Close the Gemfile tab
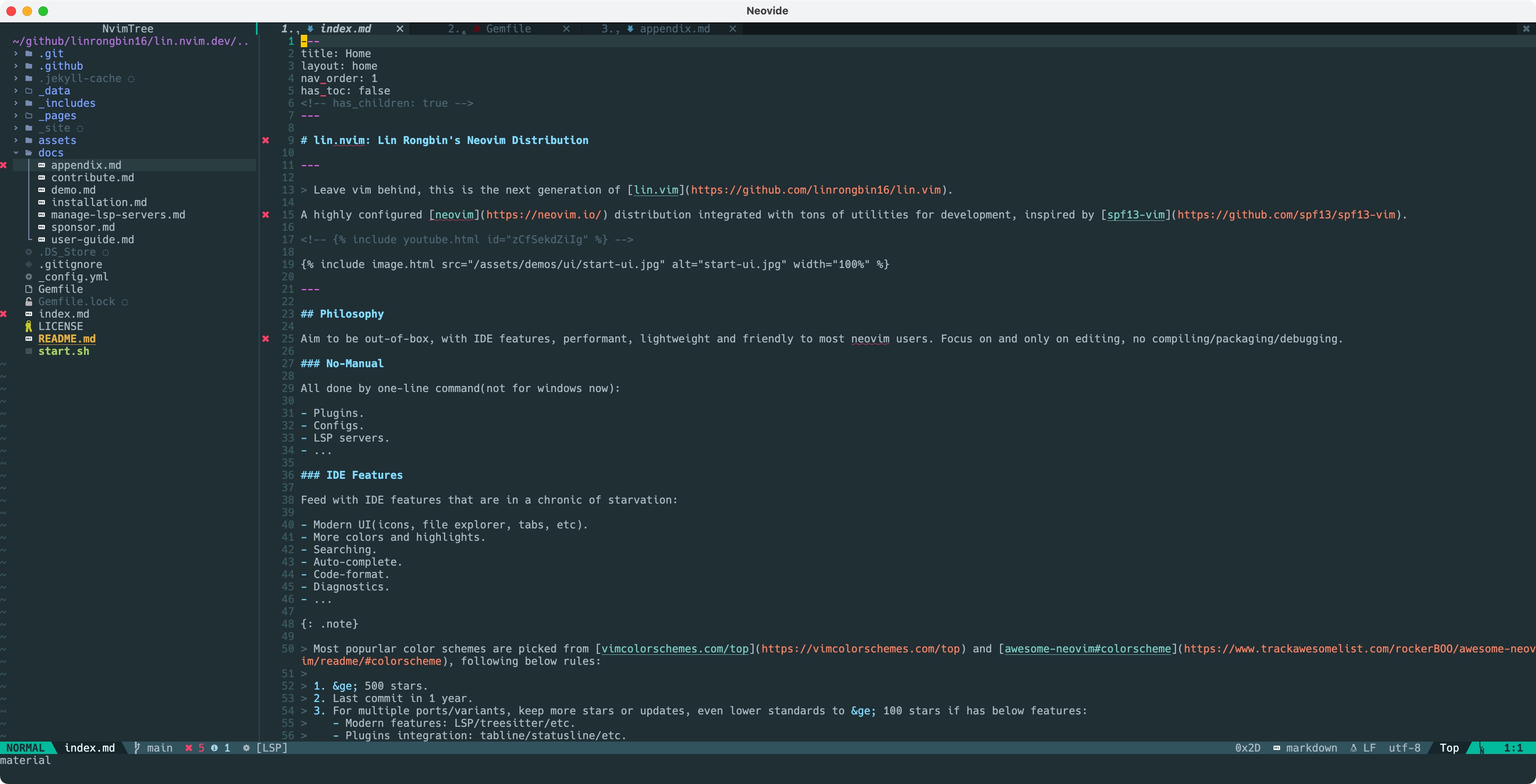This screenshot has height=784, width=1536. [x=566, y=29]
